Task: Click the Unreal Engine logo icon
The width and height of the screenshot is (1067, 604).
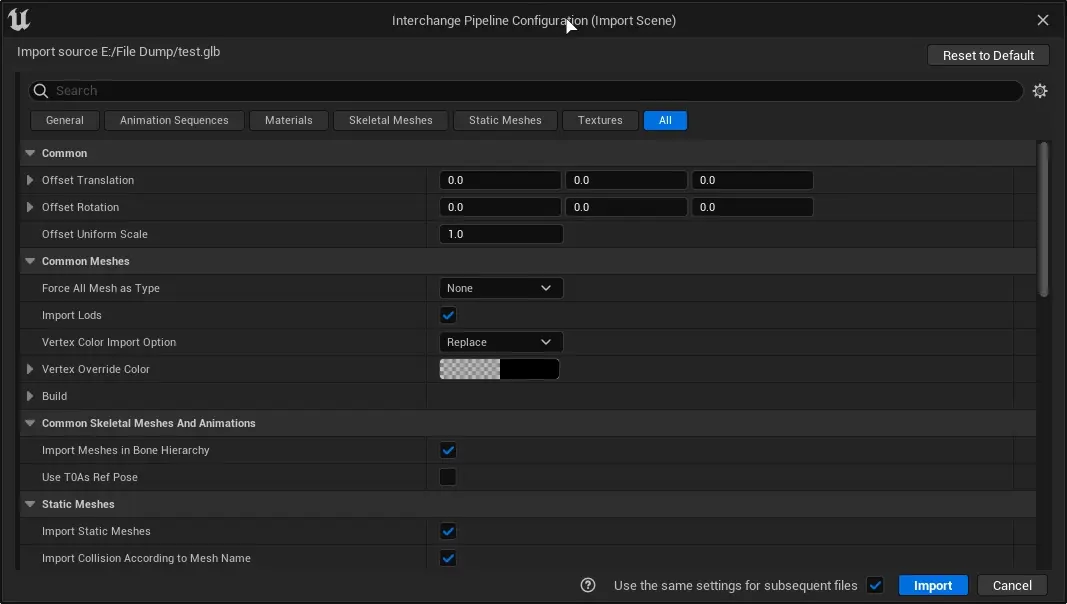Action: [19, 20]
